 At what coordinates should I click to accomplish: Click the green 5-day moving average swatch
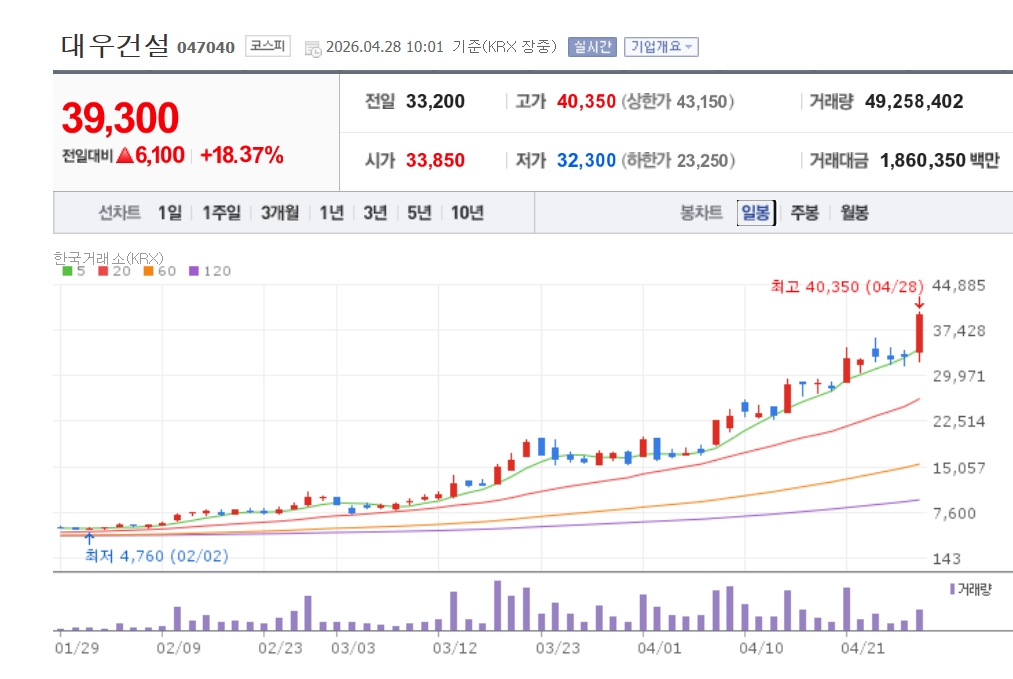pos(67,270)
